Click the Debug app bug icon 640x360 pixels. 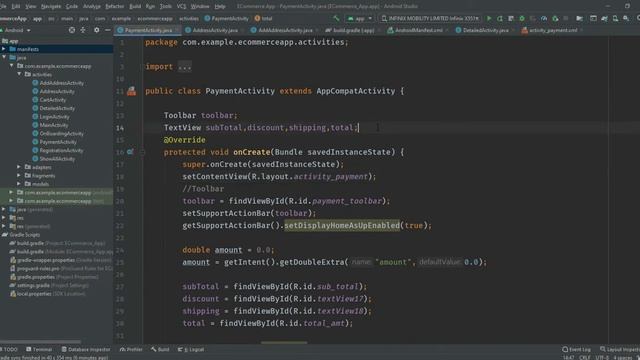click(x=522, y=18)
